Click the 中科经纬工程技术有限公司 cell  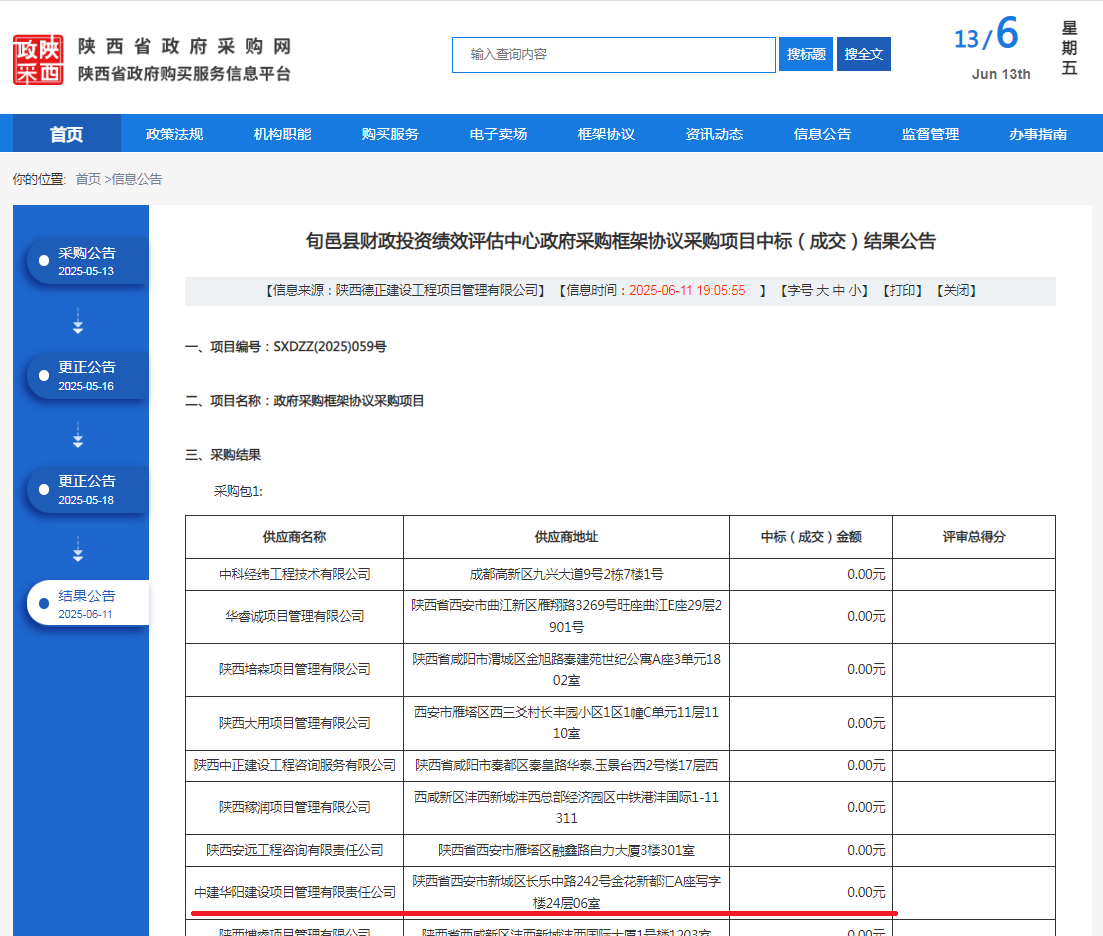[x=295, y=575]
